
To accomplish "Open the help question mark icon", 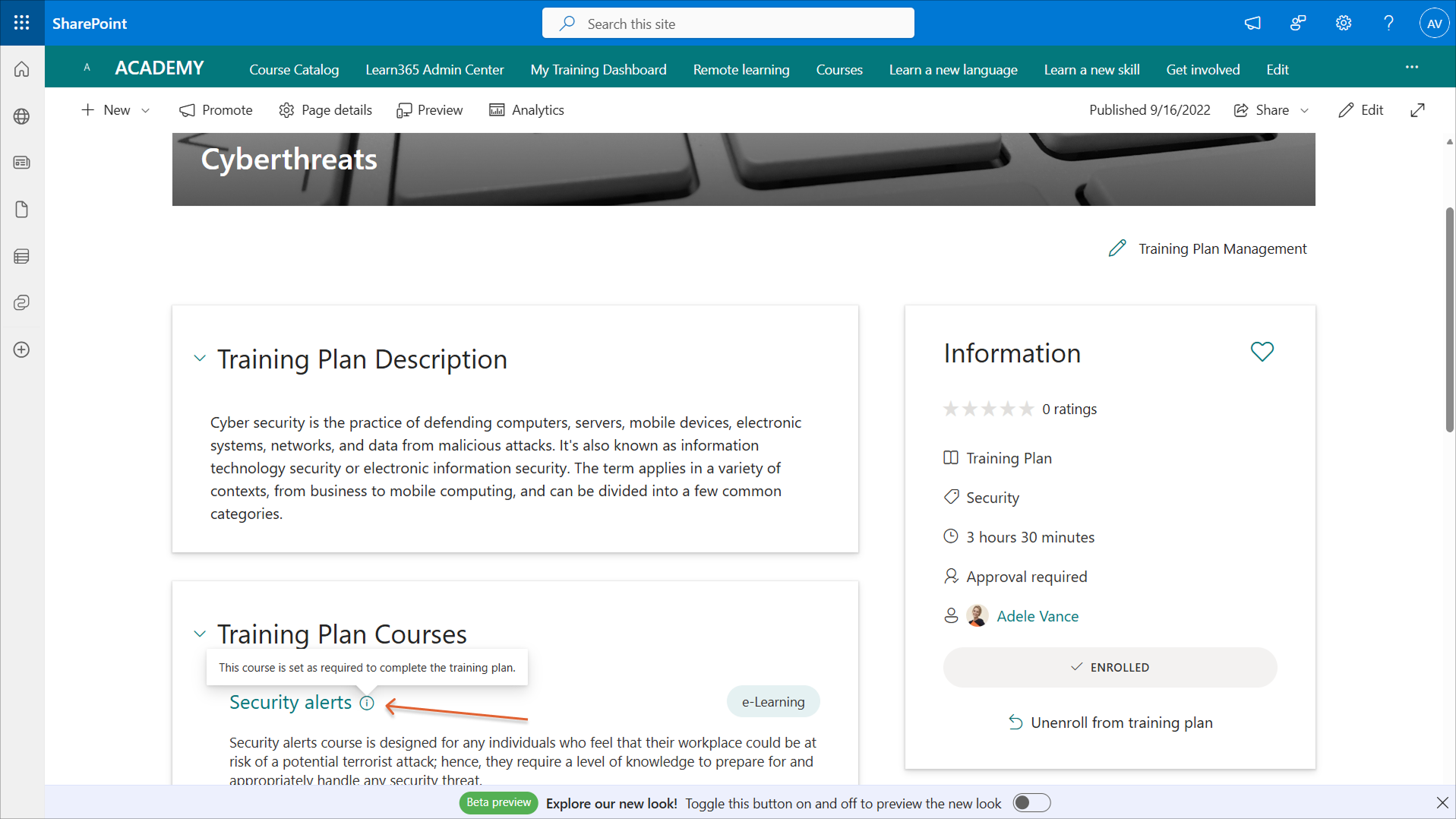I will tap(1388, 23).
